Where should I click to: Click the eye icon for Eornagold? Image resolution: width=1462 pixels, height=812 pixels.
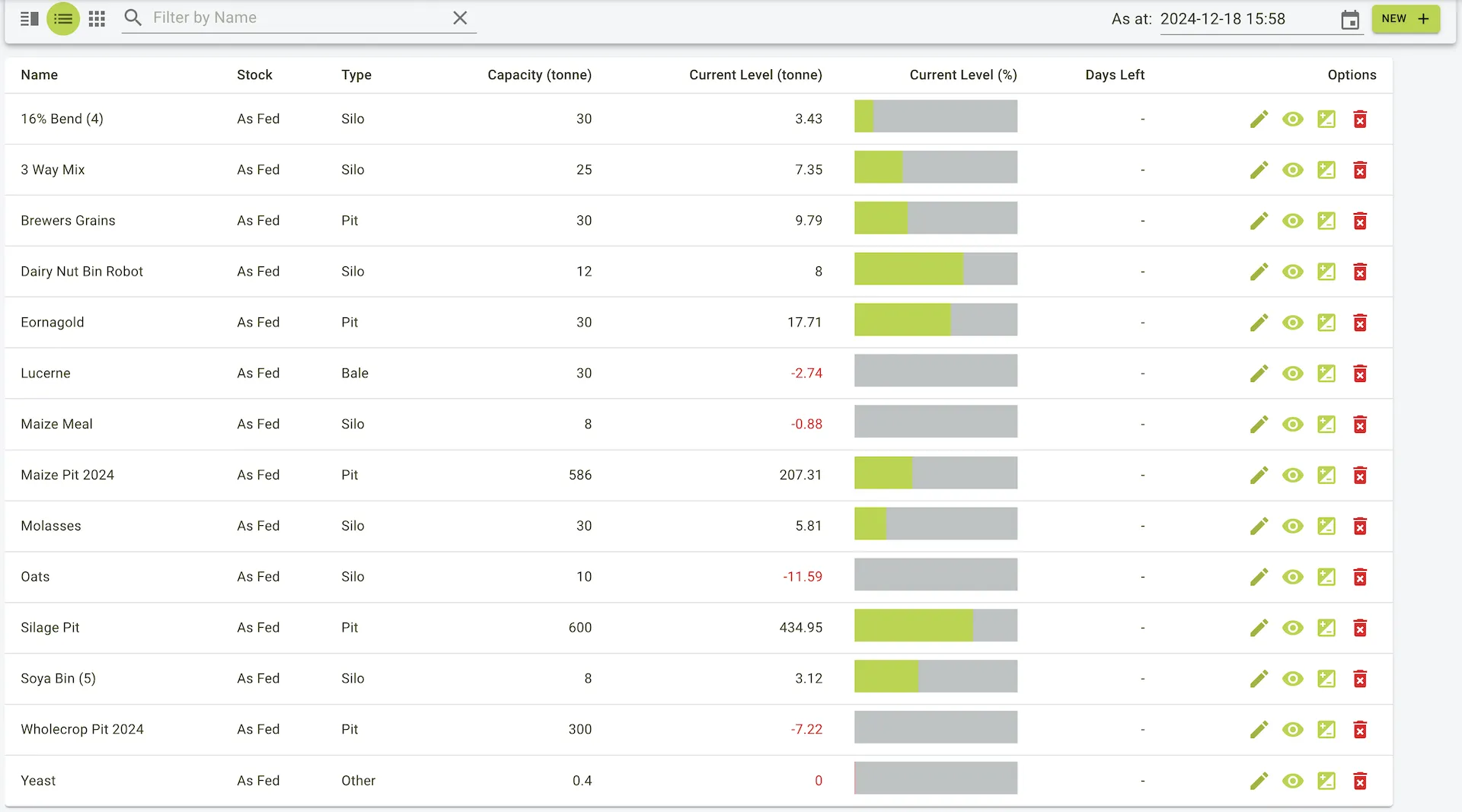[1292, 323]
